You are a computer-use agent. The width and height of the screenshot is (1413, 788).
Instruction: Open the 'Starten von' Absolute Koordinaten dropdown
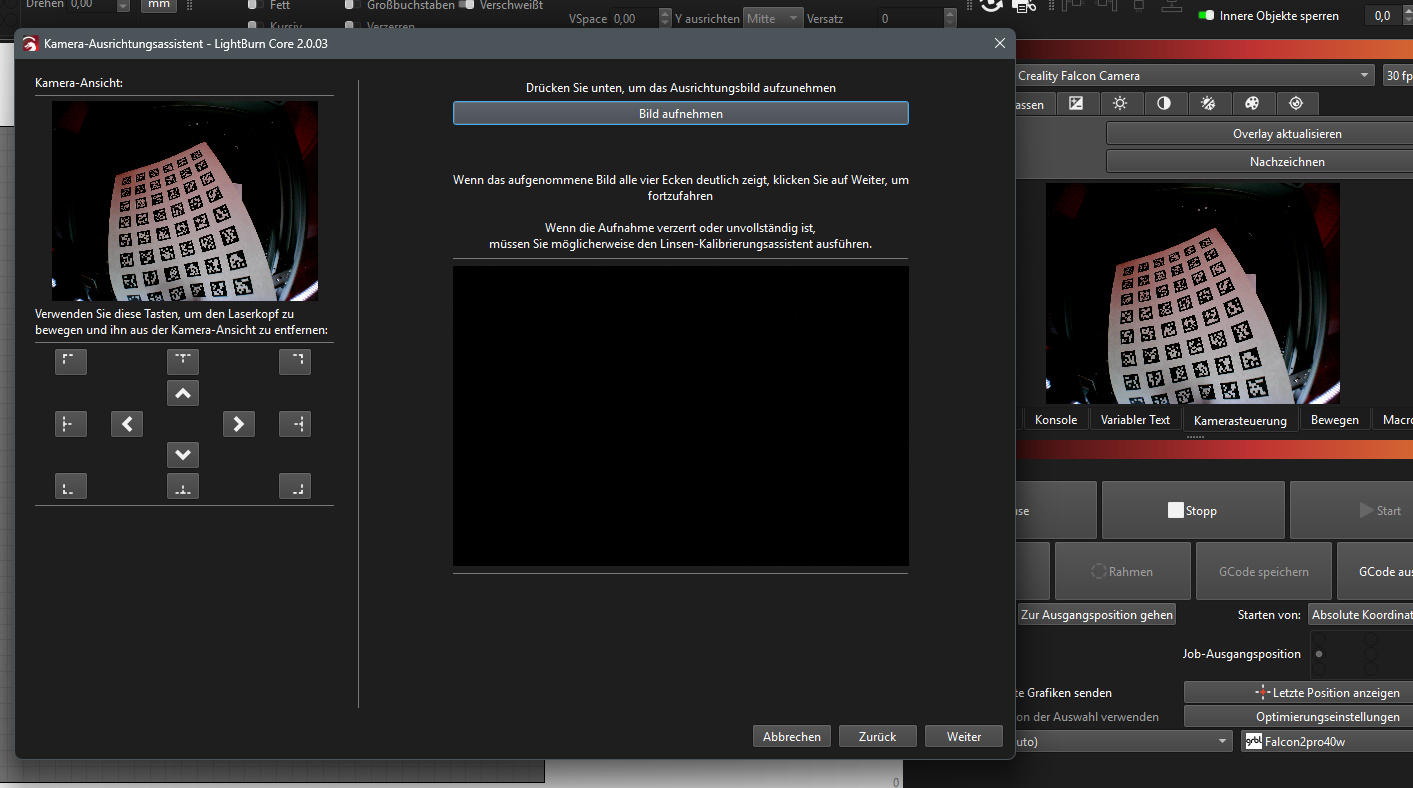1360,615
